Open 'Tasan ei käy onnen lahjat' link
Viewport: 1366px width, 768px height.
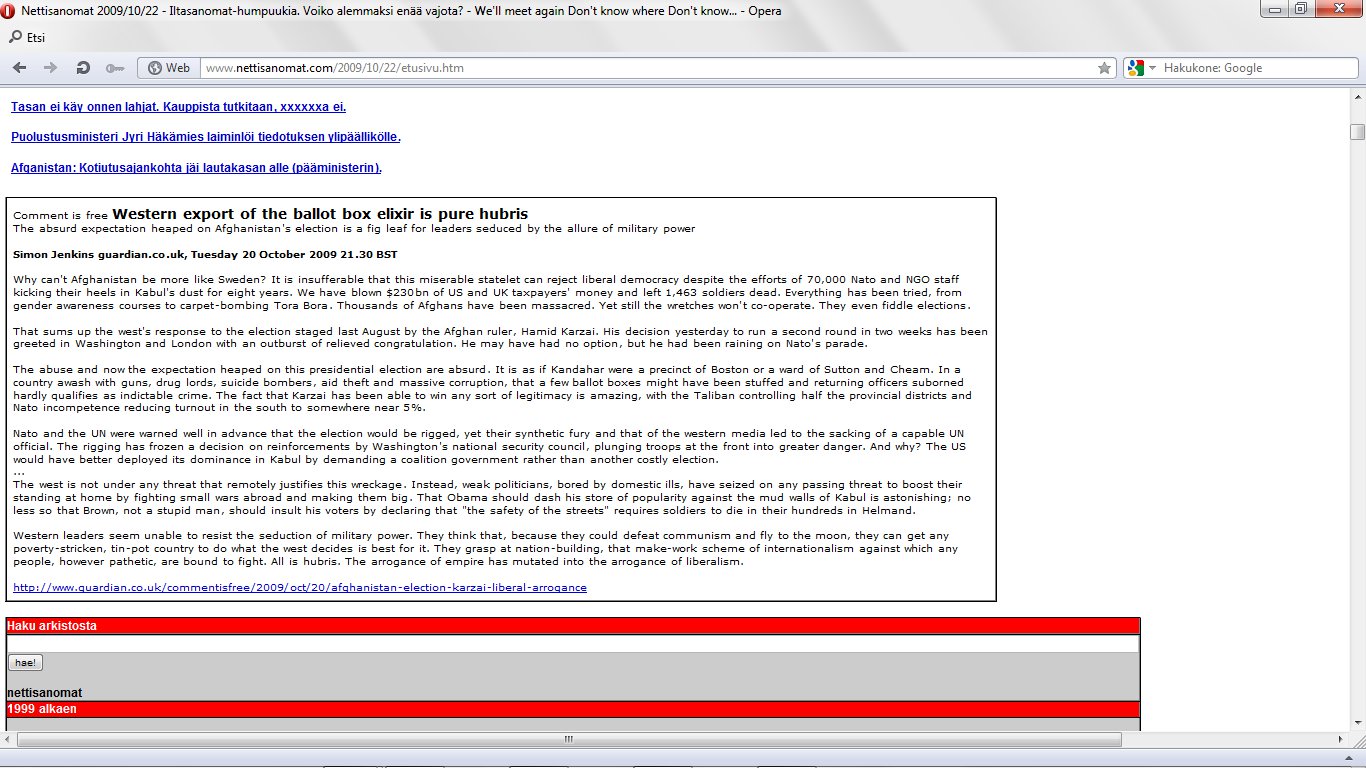178,107
